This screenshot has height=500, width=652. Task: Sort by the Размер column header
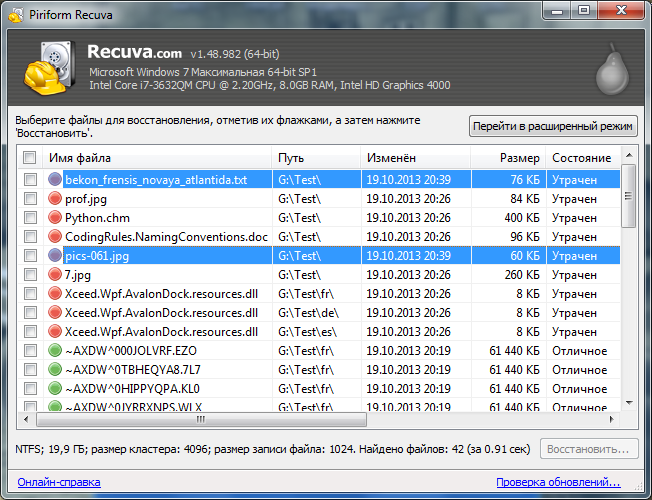pos(508,158)
